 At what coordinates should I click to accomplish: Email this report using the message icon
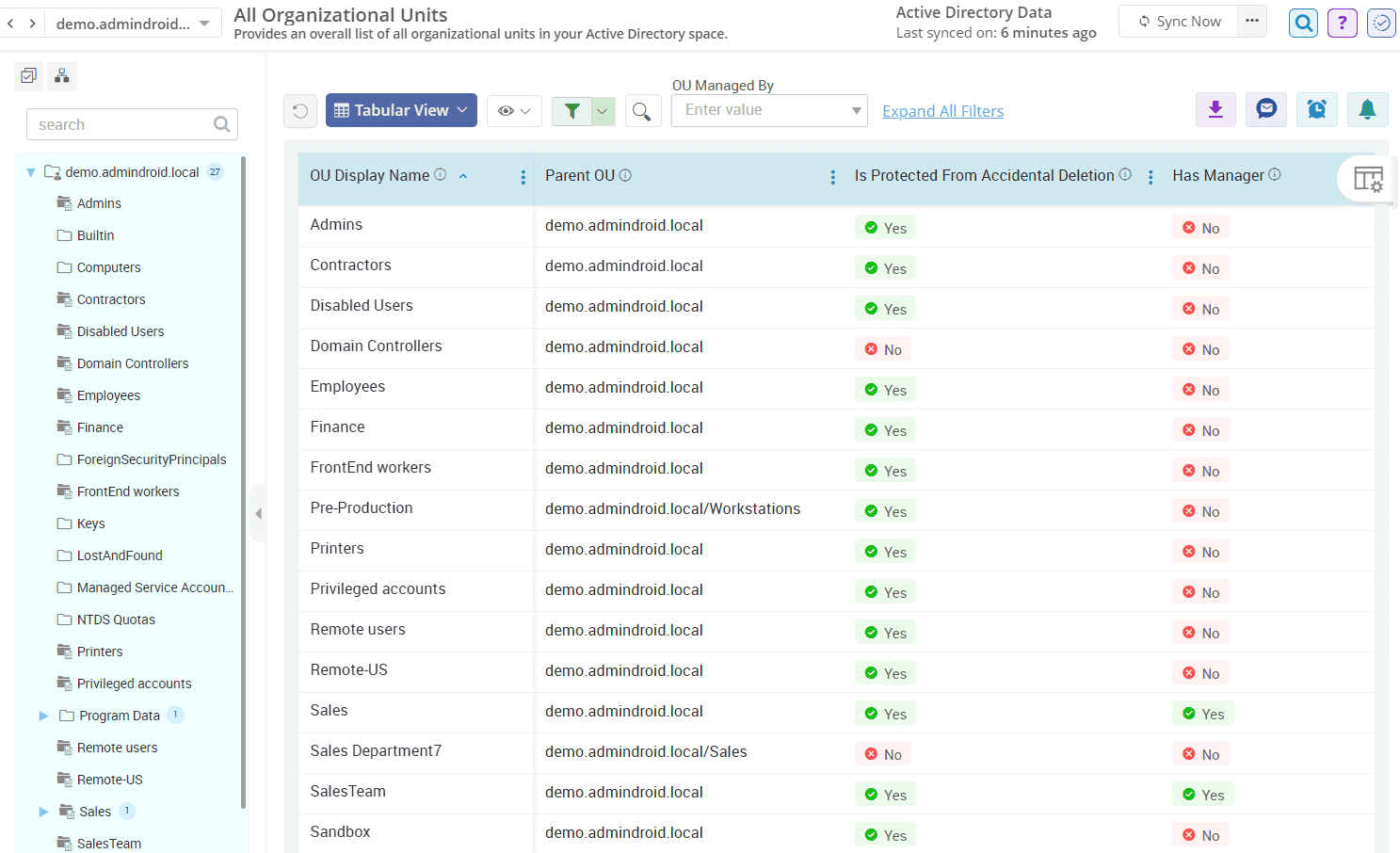tap(1266, 109)
